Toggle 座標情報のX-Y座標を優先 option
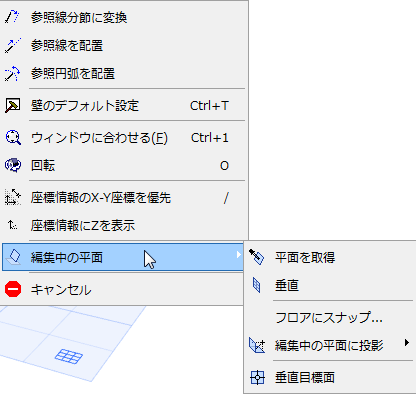Viewport: 416px width, 394px height. click(123, 197)
